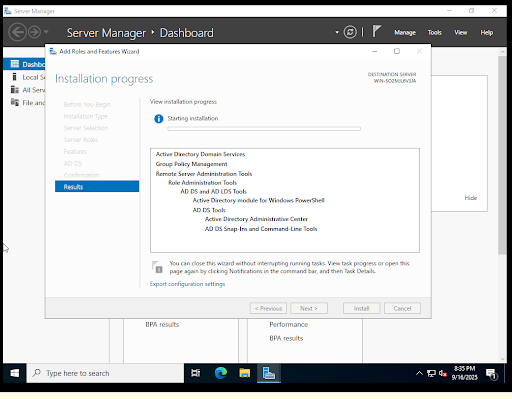
Task: Open the dropdown arrow beside Refresh
Action: 337,32
